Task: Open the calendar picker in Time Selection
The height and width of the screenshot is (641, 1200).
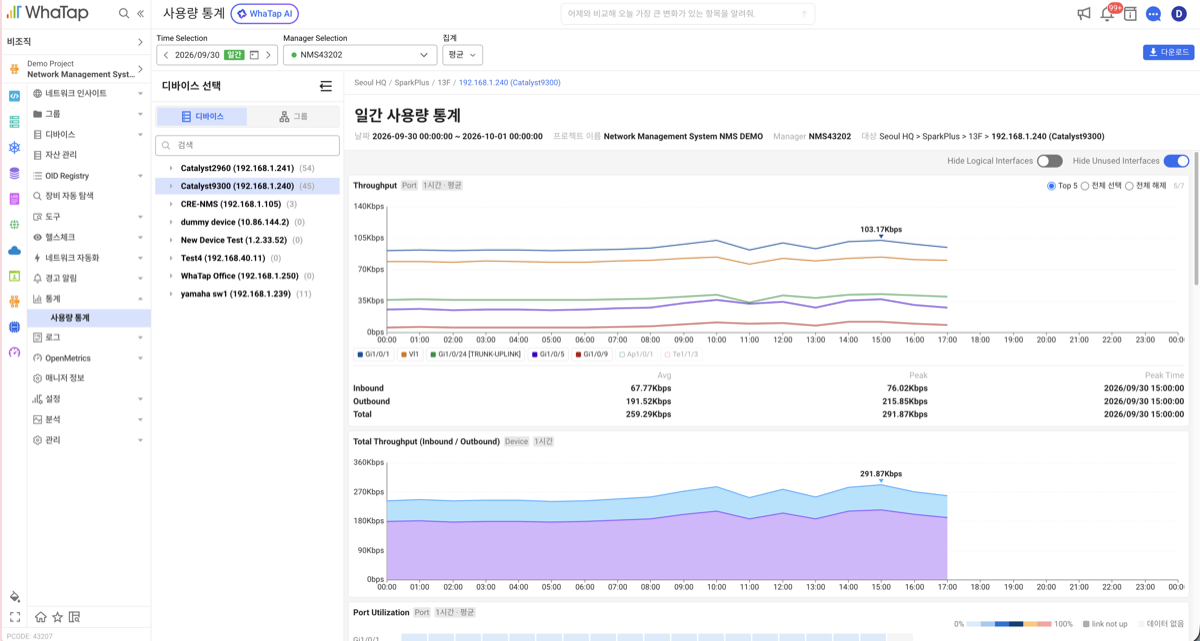Action: pyautogui.click(x=254, y=55)
